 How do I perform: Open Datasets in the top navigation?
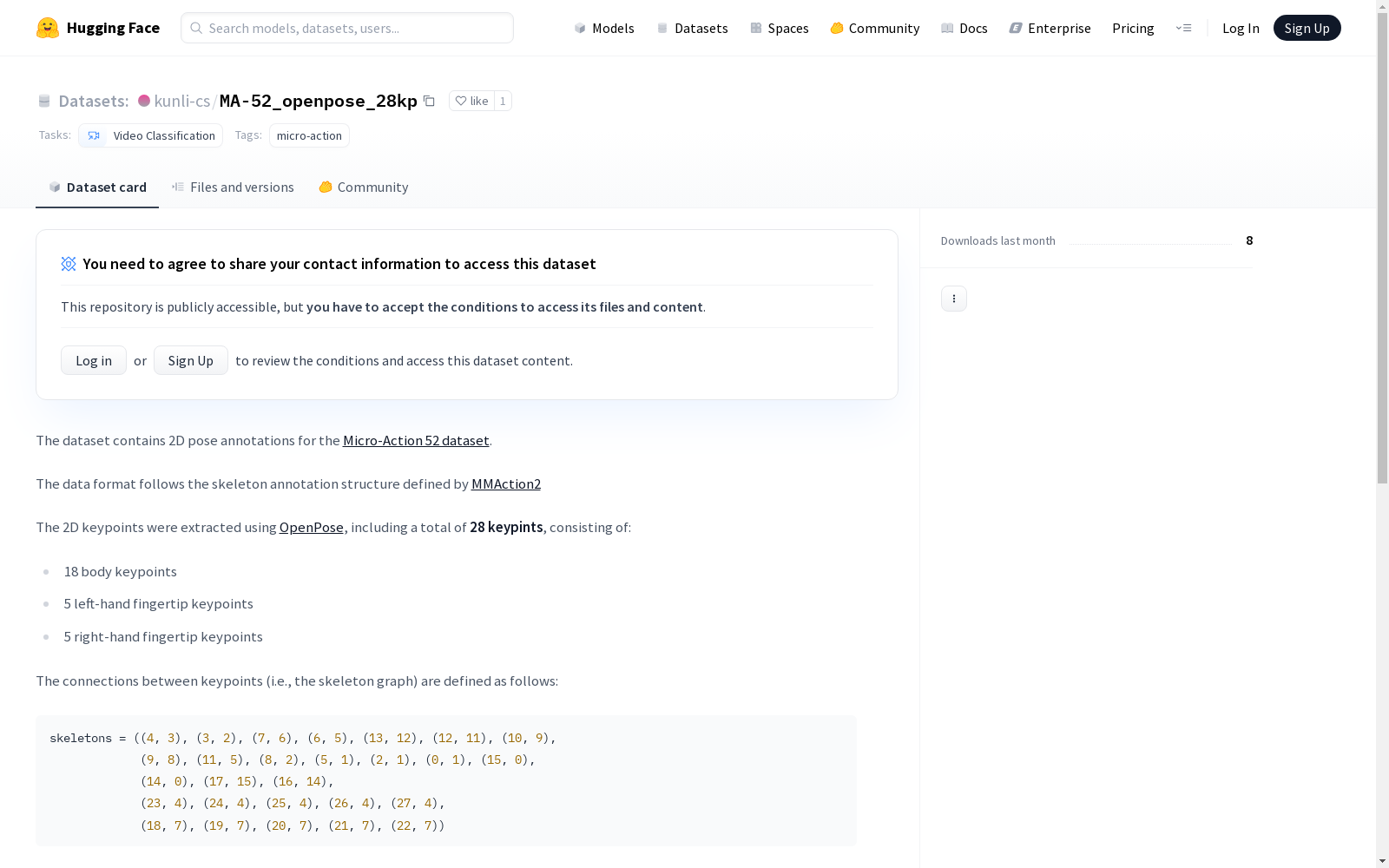tap(692, 28)
